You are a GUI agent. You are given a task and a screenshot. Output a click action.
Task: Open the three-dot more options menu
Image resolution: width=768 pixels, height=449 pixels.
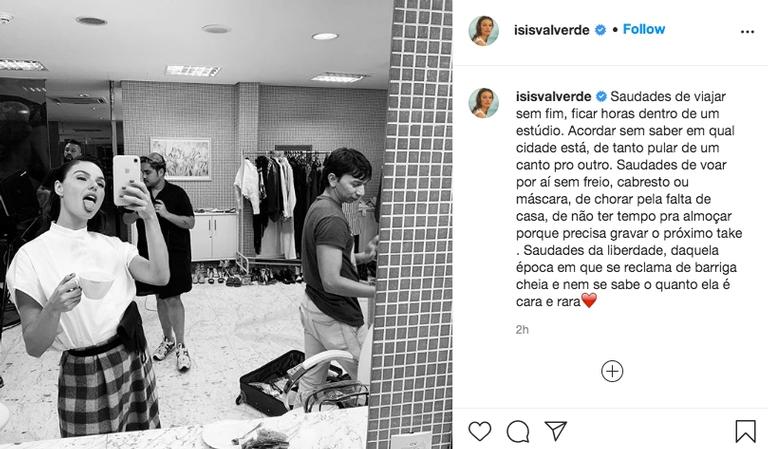click(x=747, y=32)
